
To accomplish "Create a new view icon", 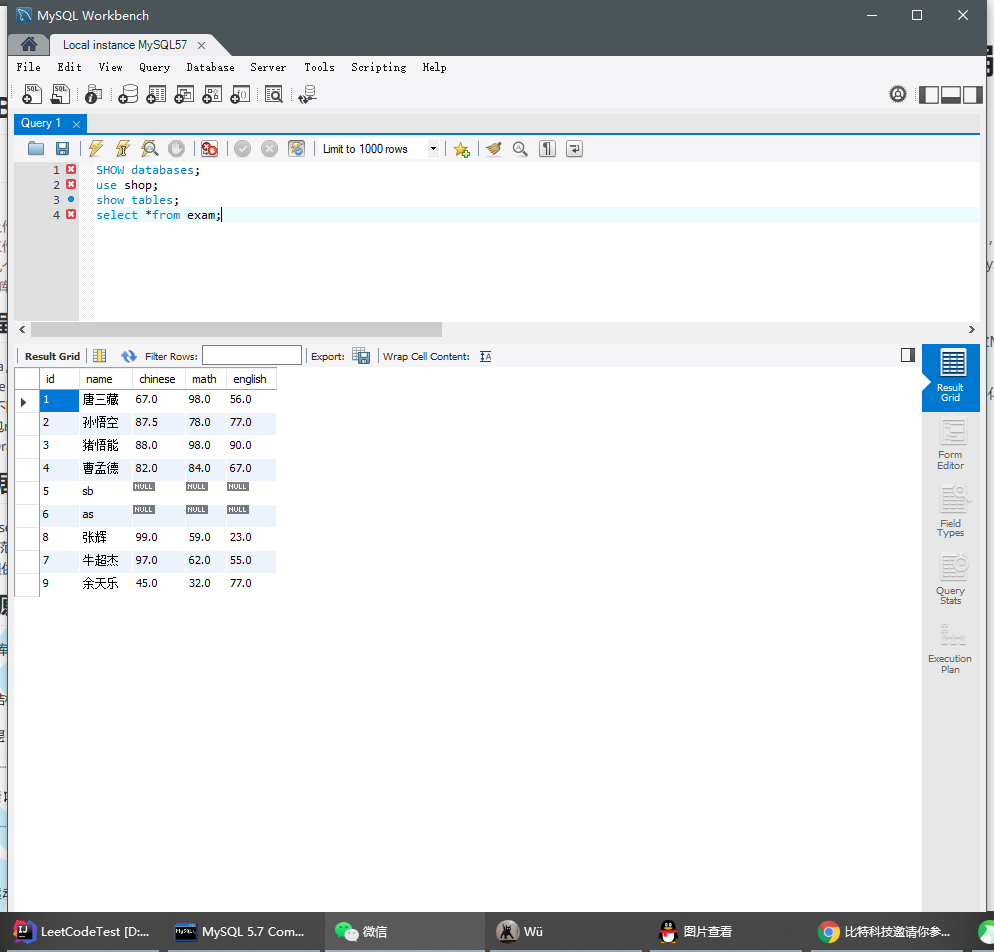I will click(184, 94).
